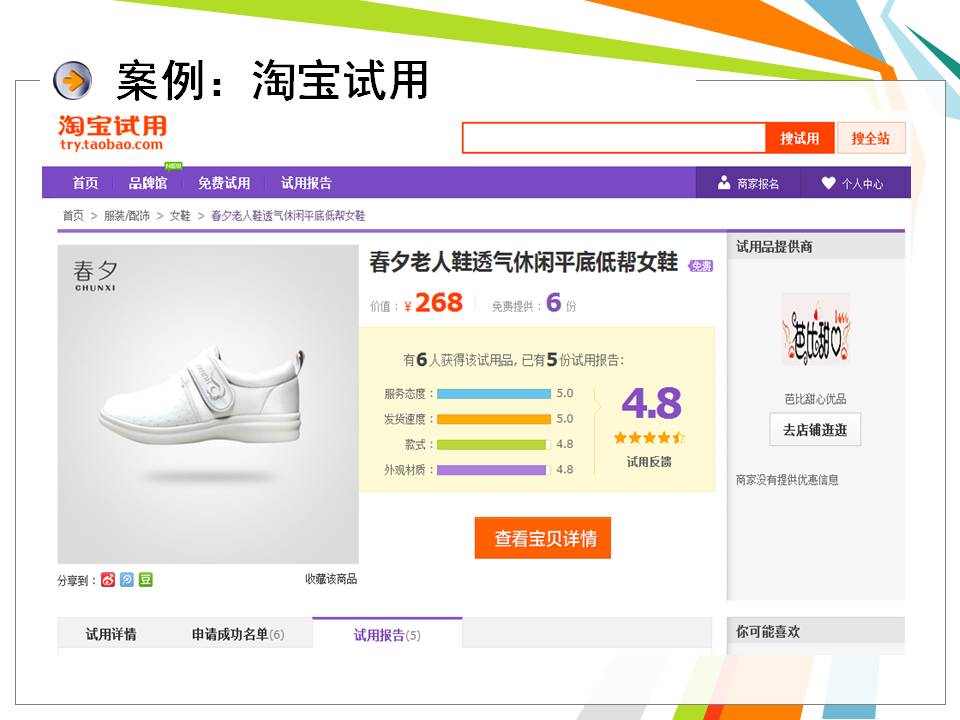This screenshot has height=720, width=960.
Task: Click the product title 春夕老人鞋透气休闲平底低帮女鞋
Action: tap(523, 262)
